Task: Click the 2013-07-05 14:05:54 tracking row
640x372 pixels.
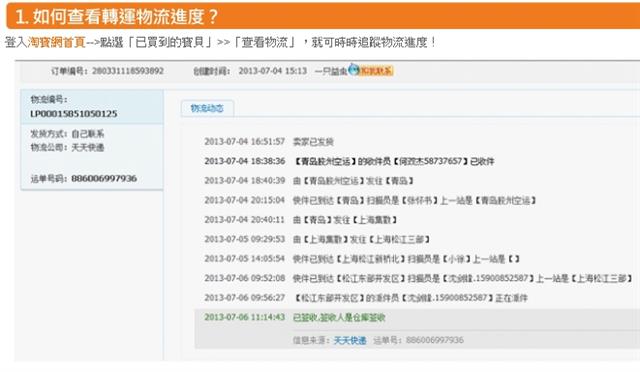Action: click(362, 259)
